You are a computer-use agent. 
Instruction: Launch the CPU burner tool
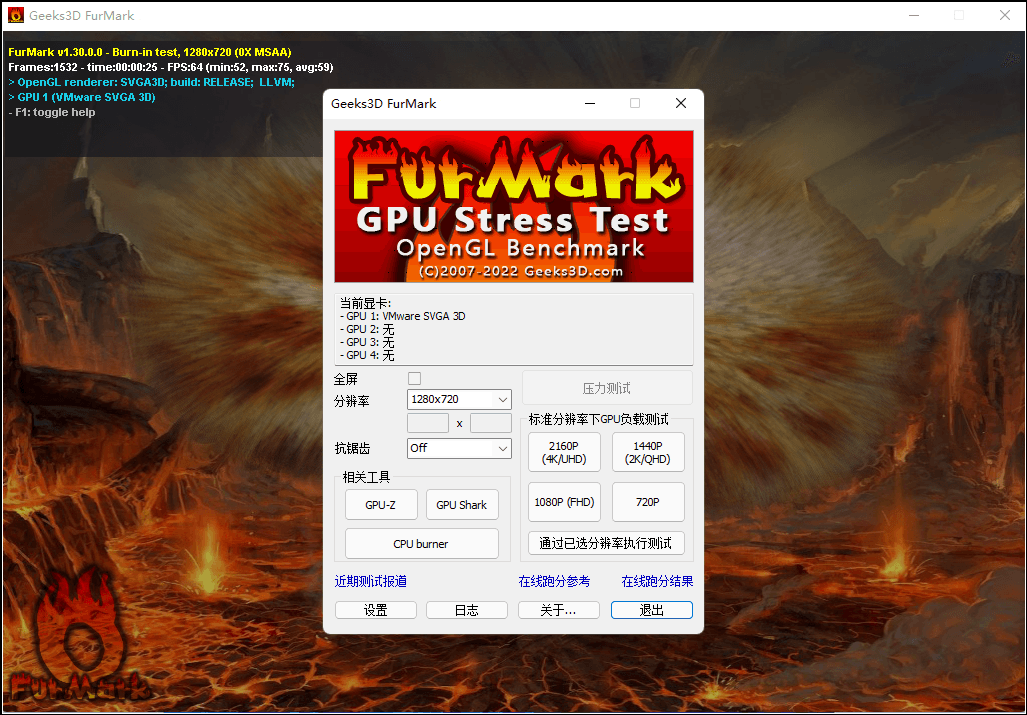click(421, 543)
